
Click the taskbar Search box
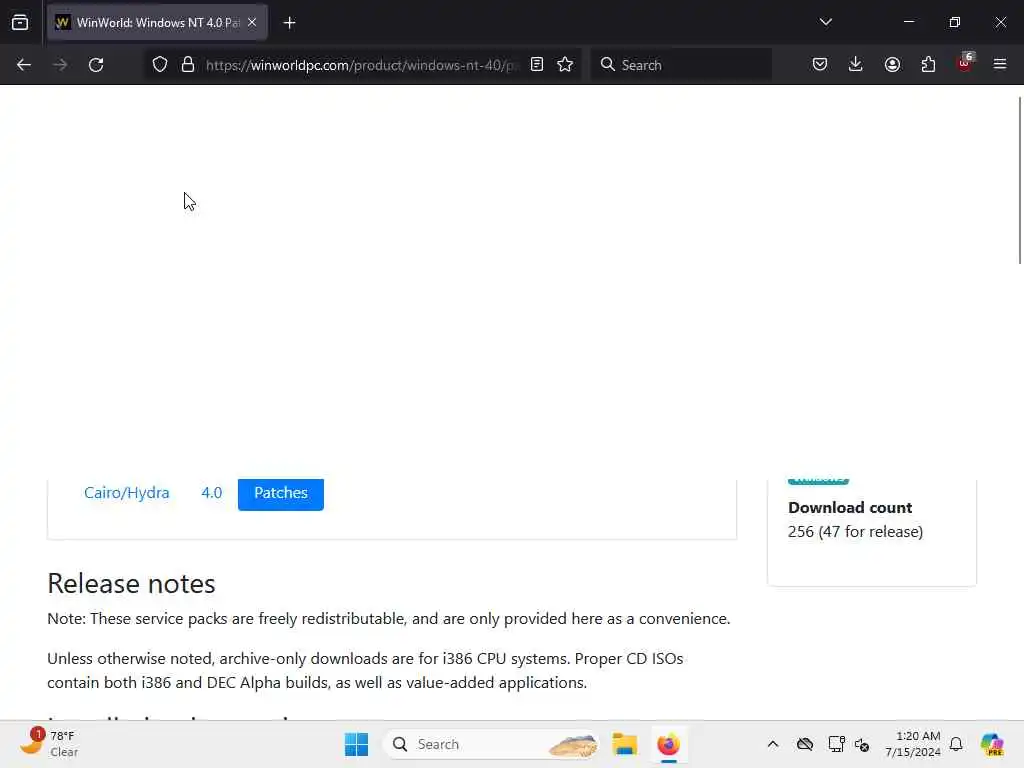pyautogui.click(x=491, y=744)
